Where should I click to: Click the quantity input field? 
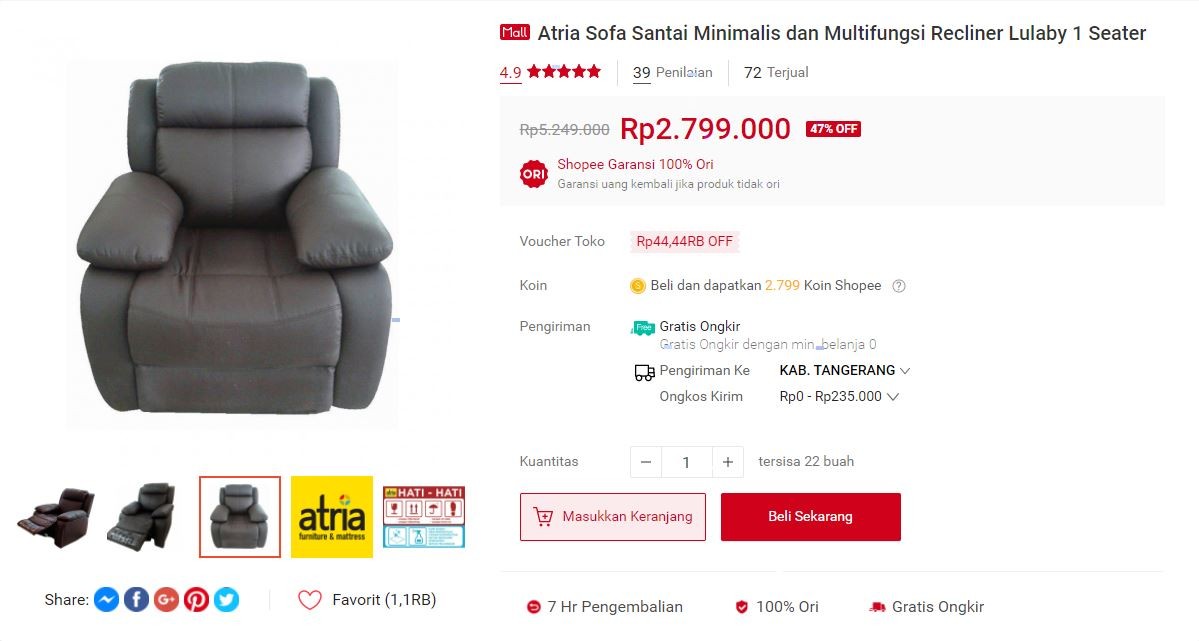tap(687, 462)
